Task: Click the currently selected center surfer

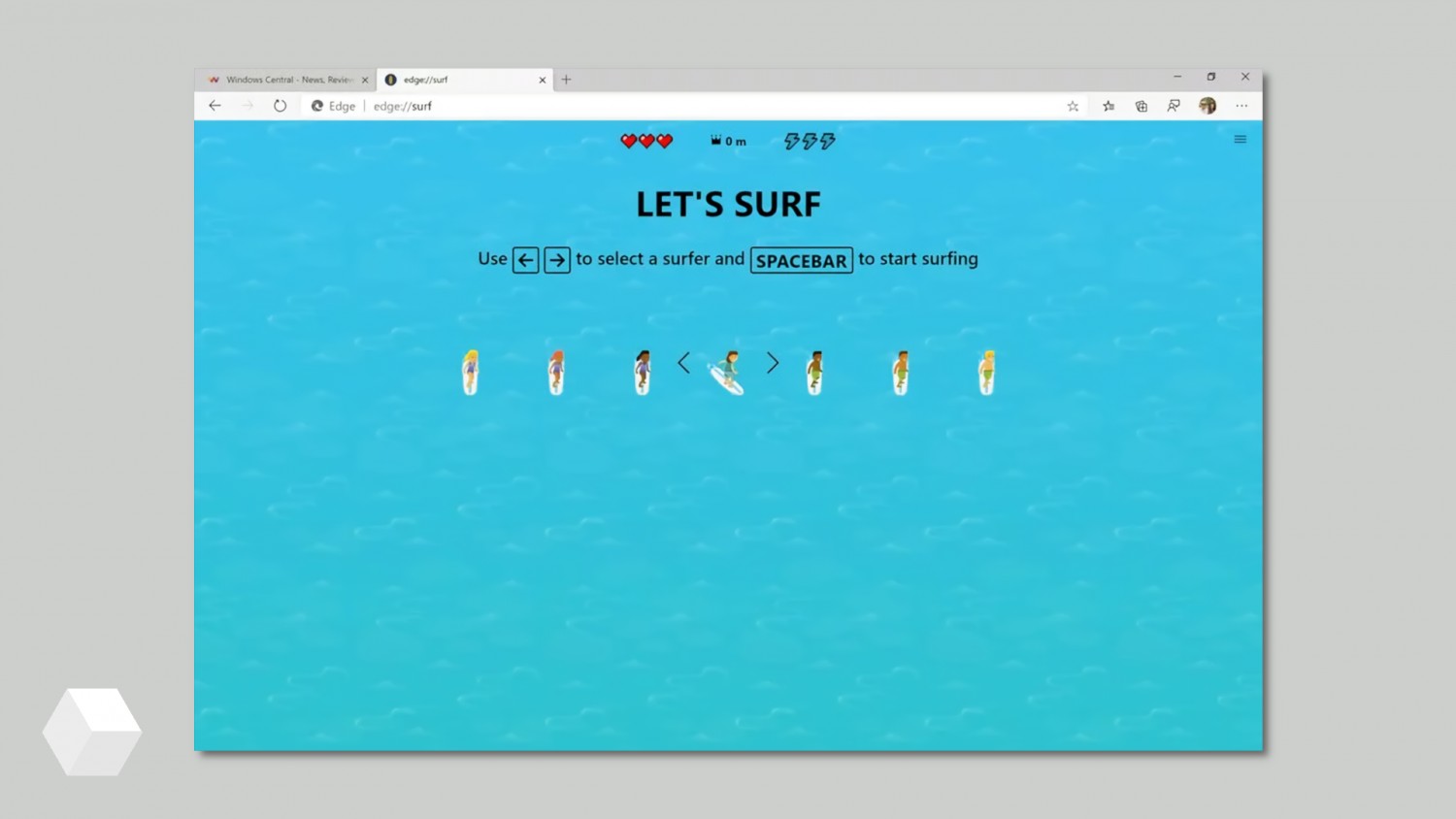Action: pyautogui.click(x=727, y=373)
